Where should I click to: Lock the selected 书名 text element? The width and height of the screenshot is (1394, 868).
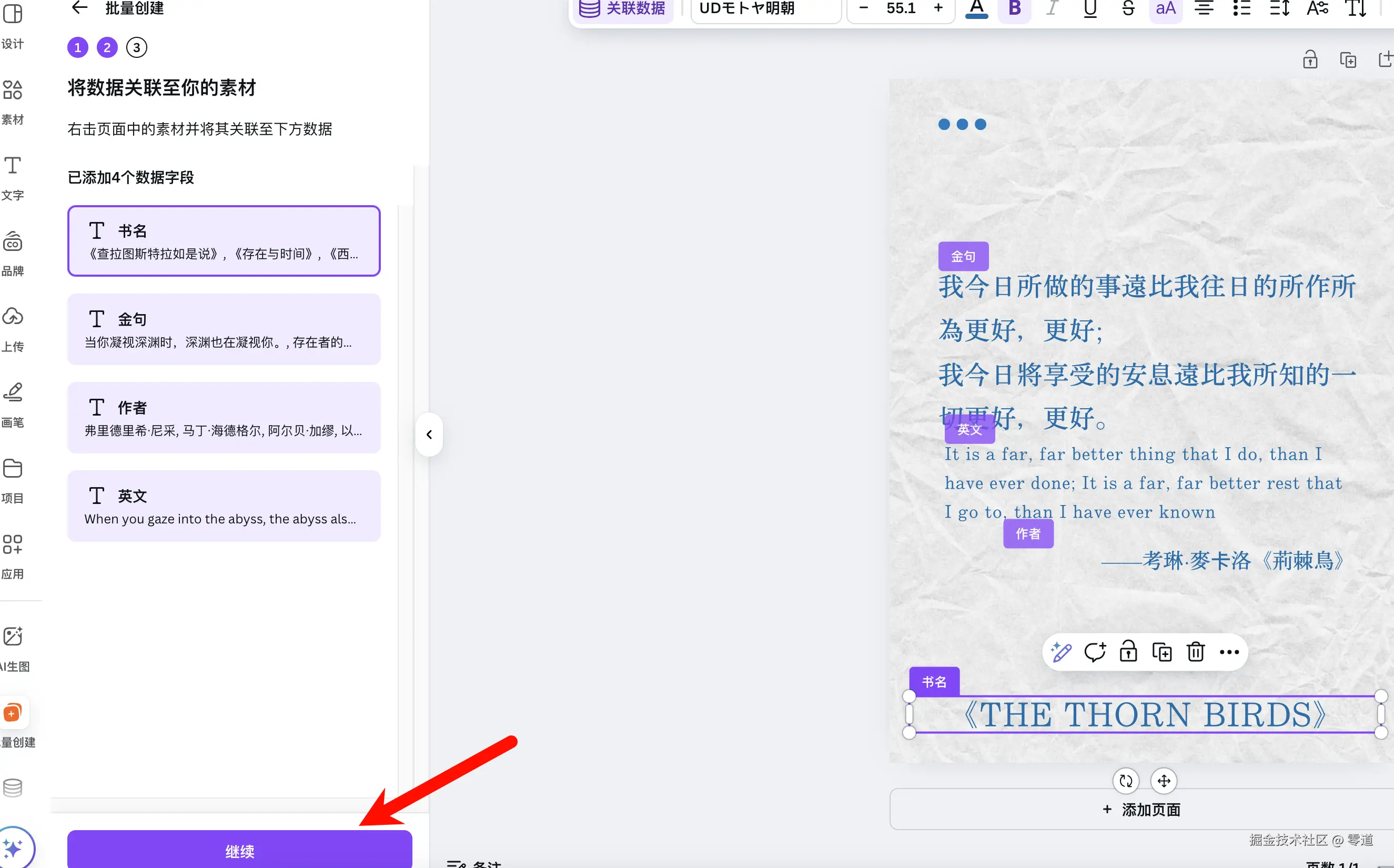coord(1128,652)
